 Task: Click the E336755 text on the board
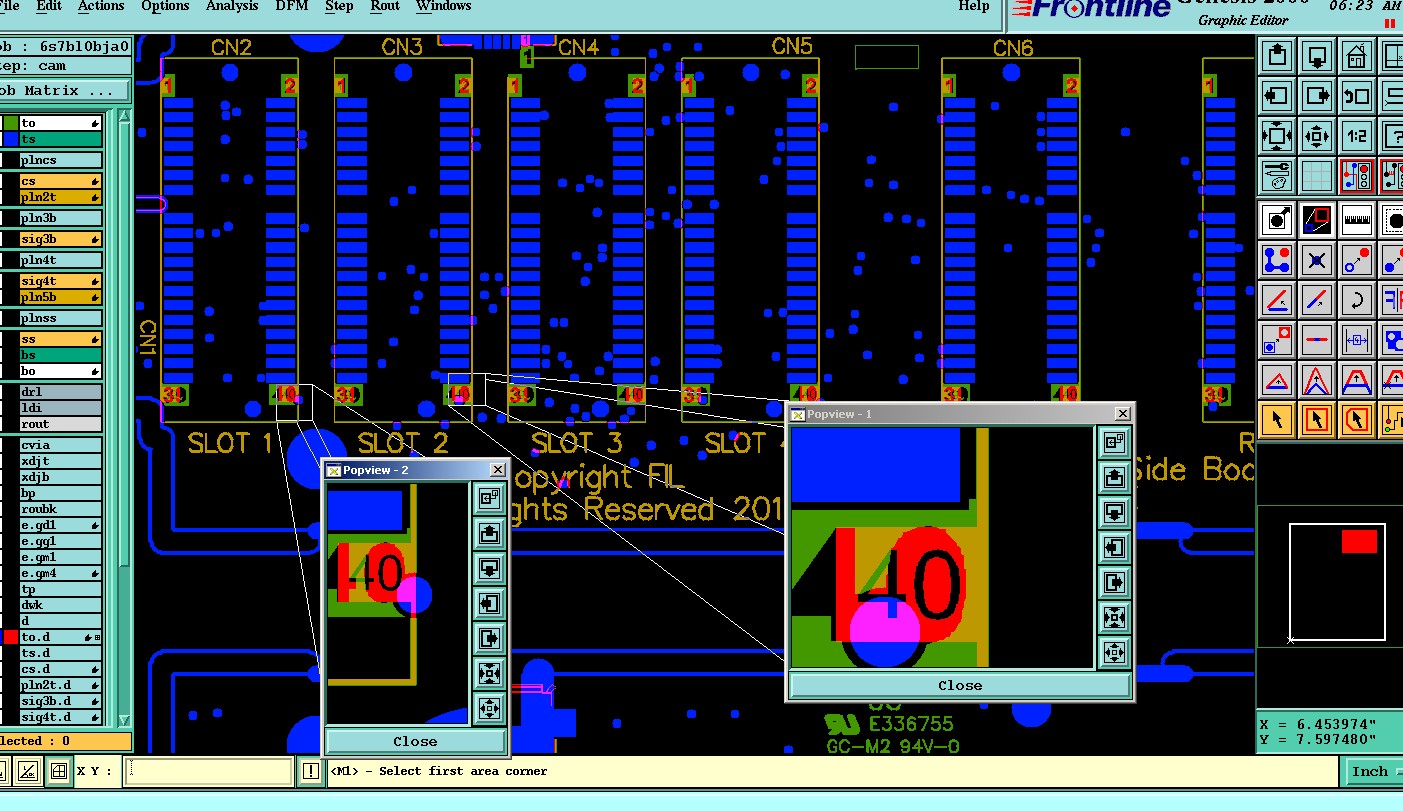(911, 724)
